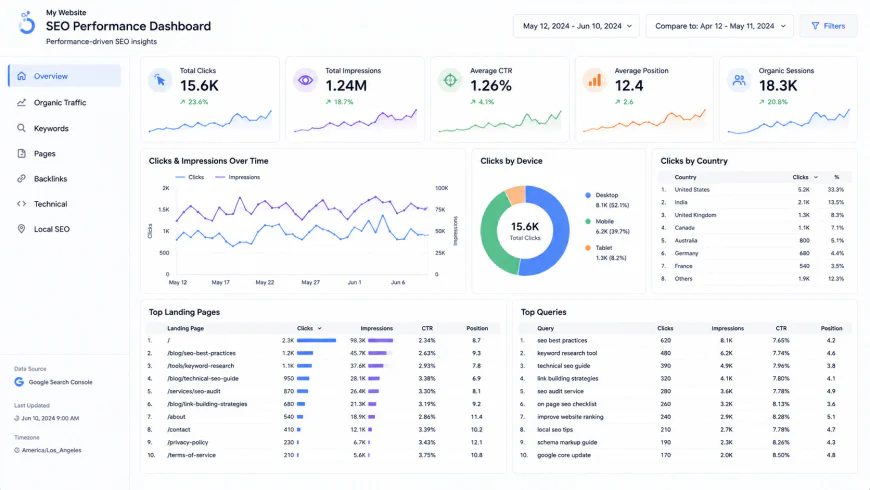Open /terms-of-service landing page row
This screenshot has width=870, height=490.
click(x=323, y=455)
